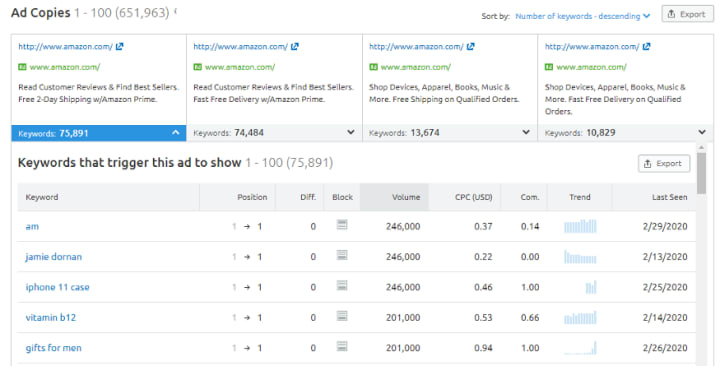Click the keywords list vertical scrollbar

point(701,172)
